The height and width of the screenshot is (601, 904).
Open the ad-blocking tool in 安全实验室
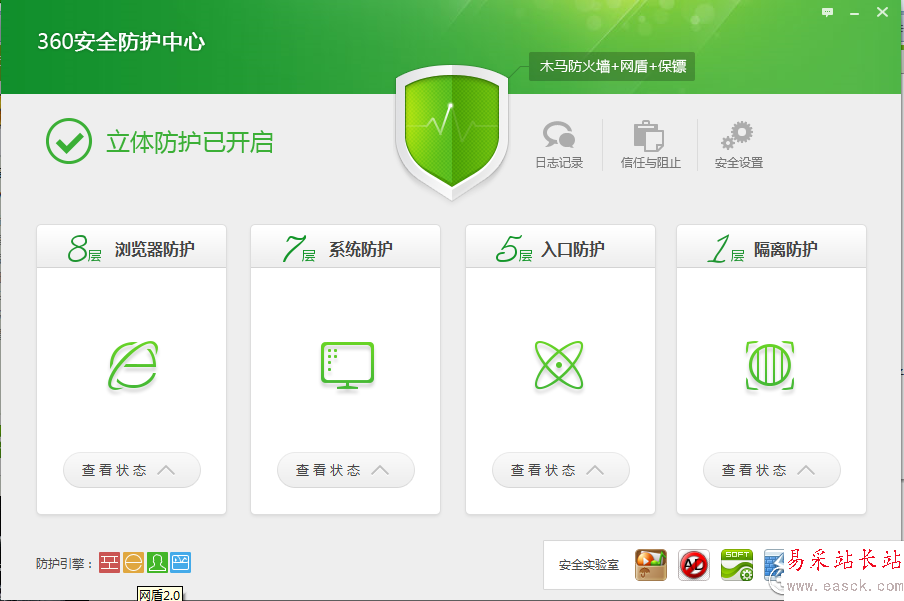point(692,565)
